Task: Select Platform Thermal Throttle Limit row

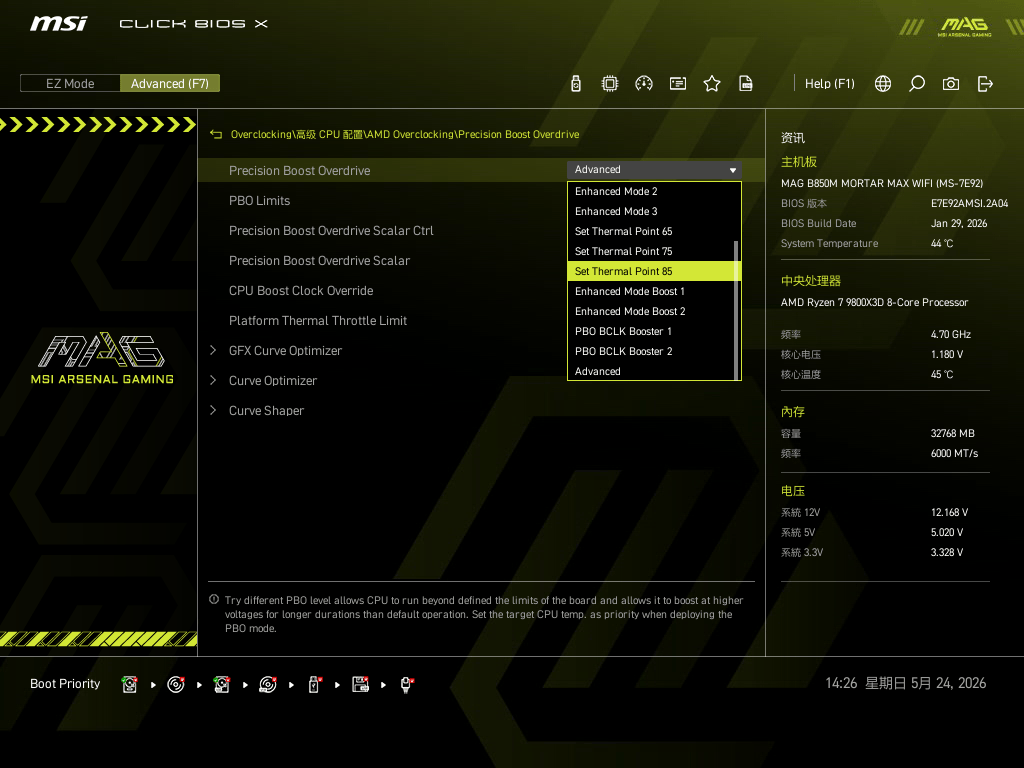Action: (x=481, y=321)
